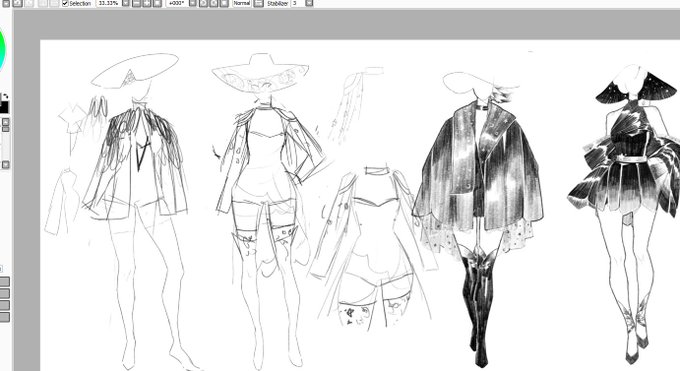Pick a hue on the color wheel
Screen dimensions: 680x371
[3, 50]
